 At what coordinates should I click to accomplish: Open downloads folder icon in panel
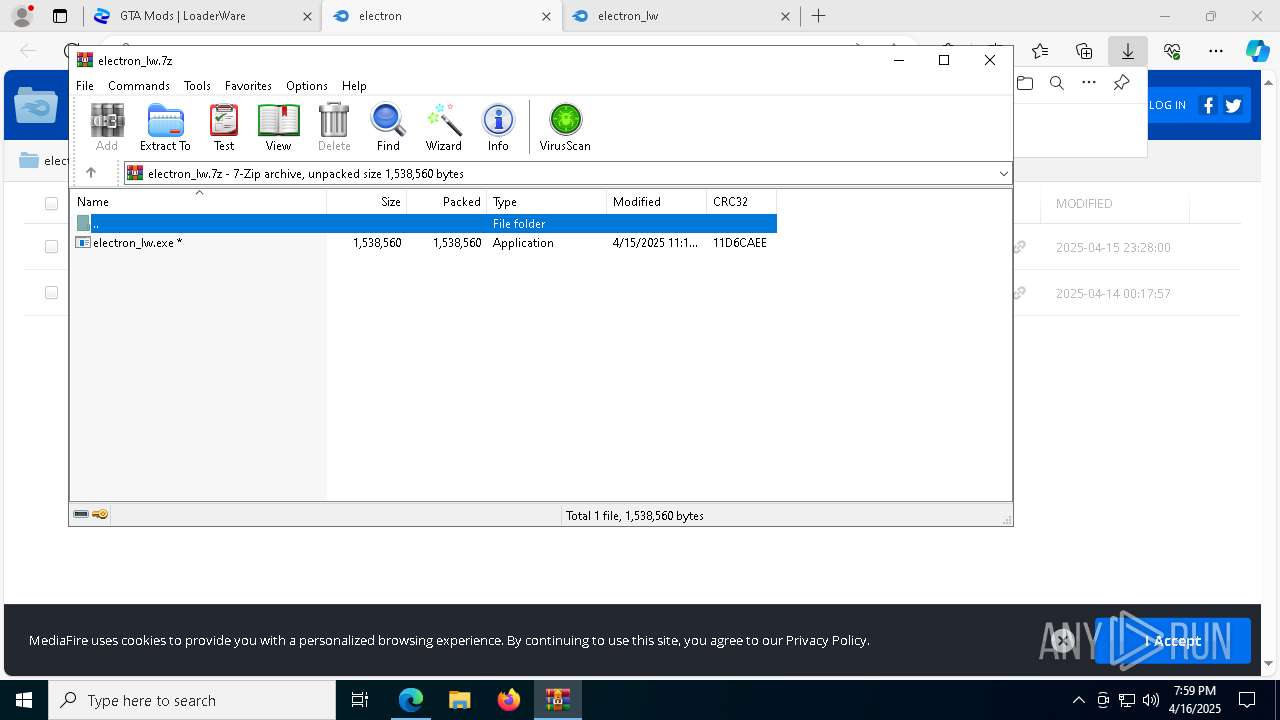click(1025, 83)
